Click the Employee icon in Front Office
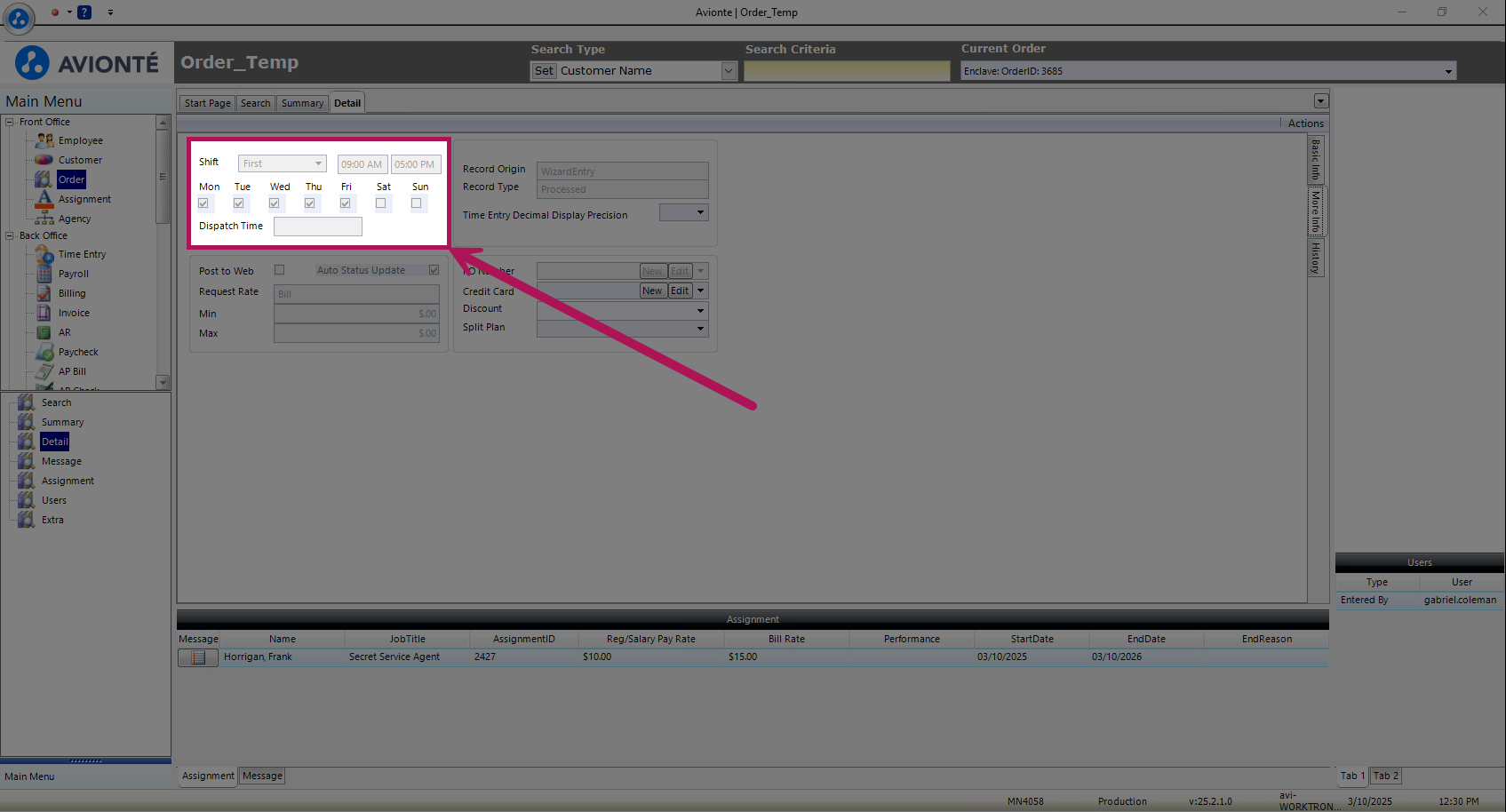The width and height of the screenshot is (1506, 812). pos(44,140)
